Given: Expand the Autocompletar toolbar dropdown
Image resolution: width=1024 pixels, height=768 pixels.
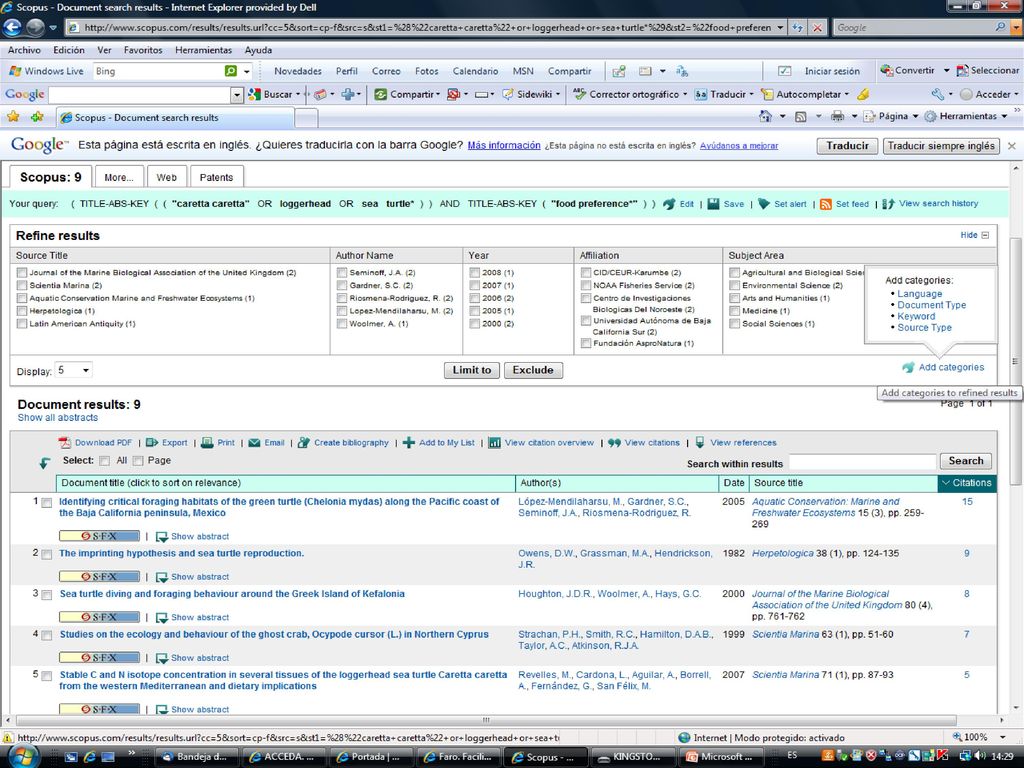Looking at the screenshot, I should 846,95.
